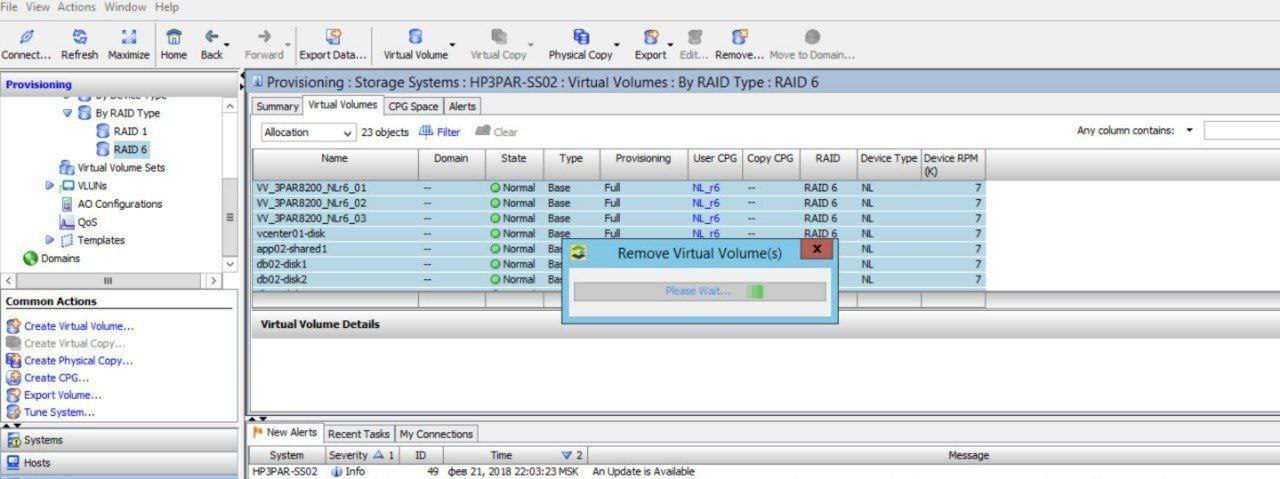
Task: Click the Export Data toolbar icon
Action: tap(333, 38)
